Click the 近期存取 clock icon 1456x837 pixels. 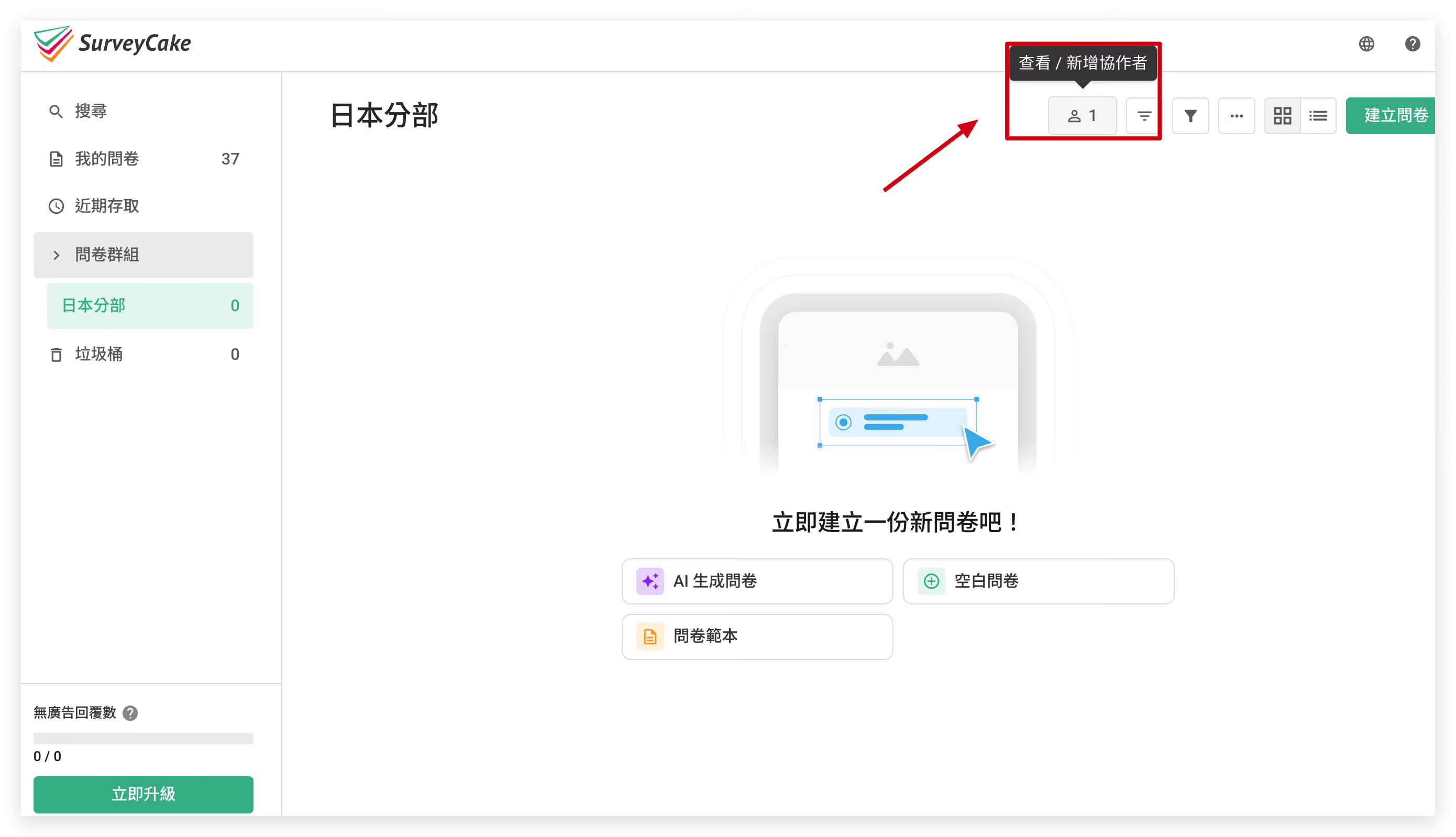point(56,206)
